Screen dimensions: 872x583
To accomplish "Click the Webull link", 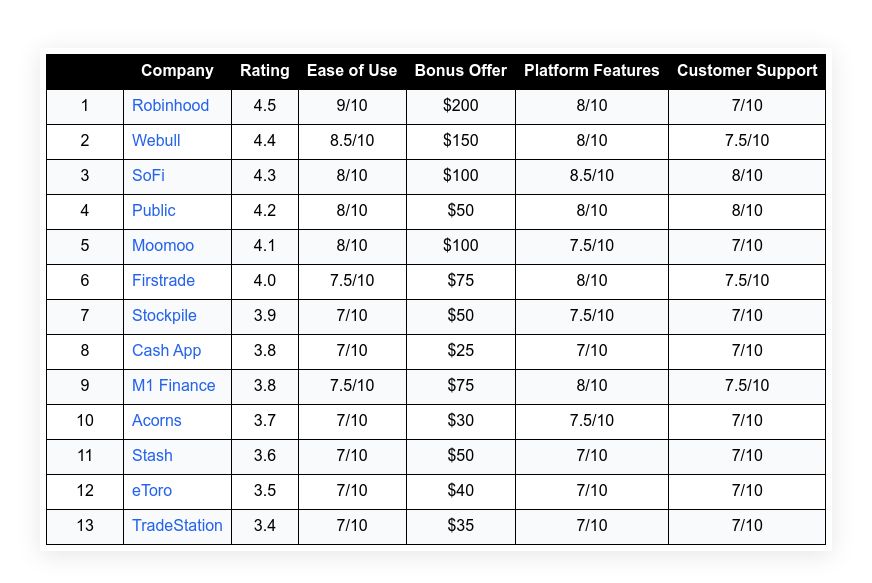I will pyautogui.click(x=156, y=141).
